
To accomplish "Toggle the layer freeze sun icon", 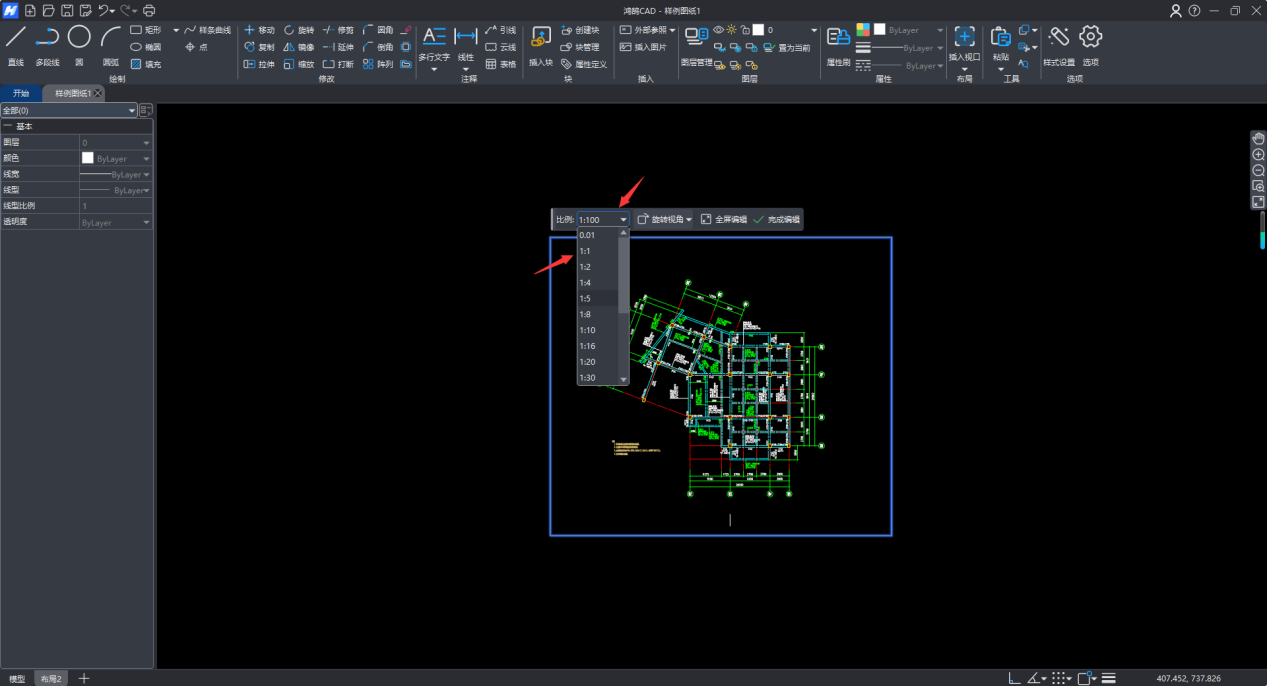I will [732, 30].
